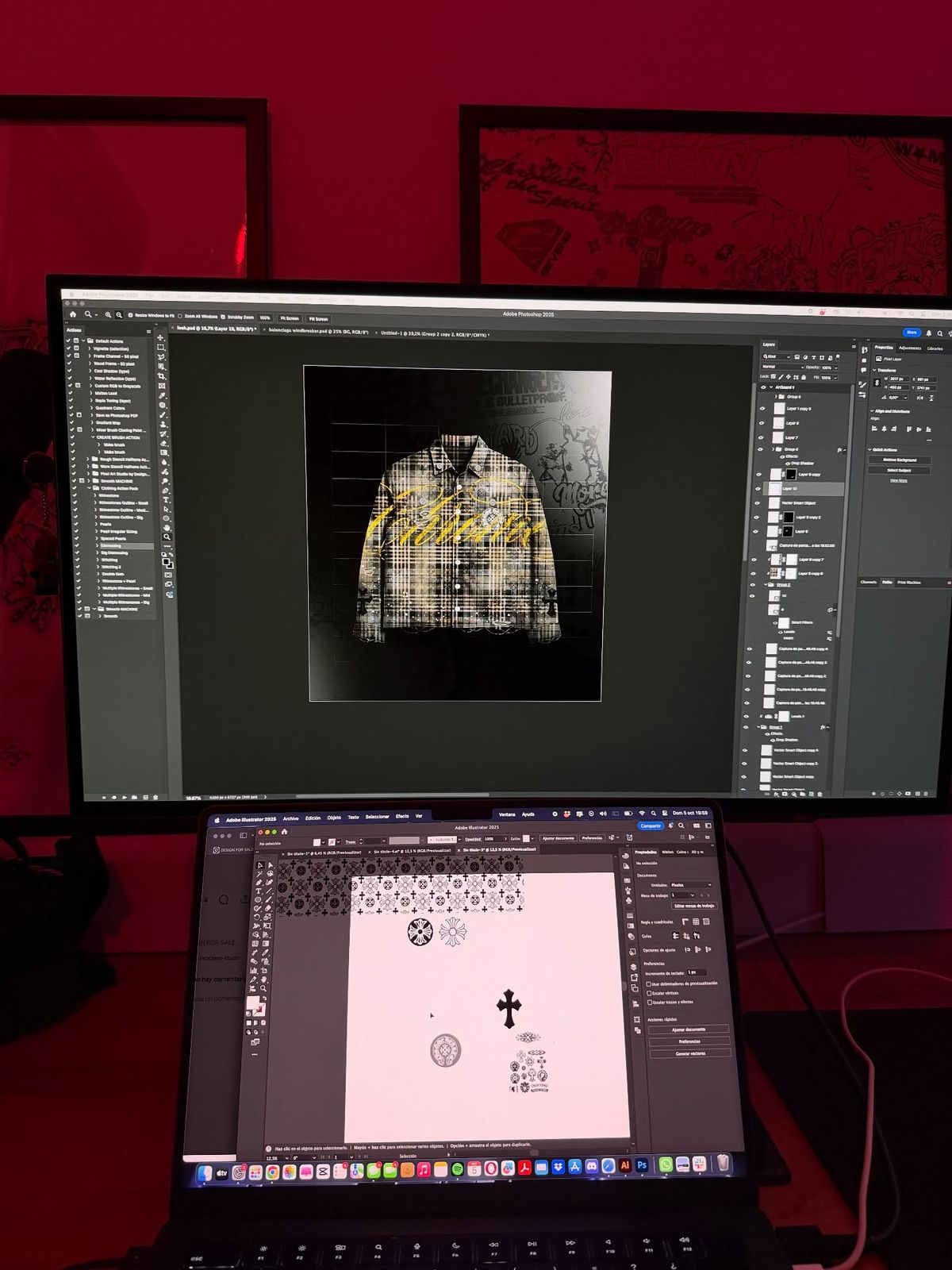
Task: Hide Layer 10 with its eye icon
Action: click(x=758, y=489)
